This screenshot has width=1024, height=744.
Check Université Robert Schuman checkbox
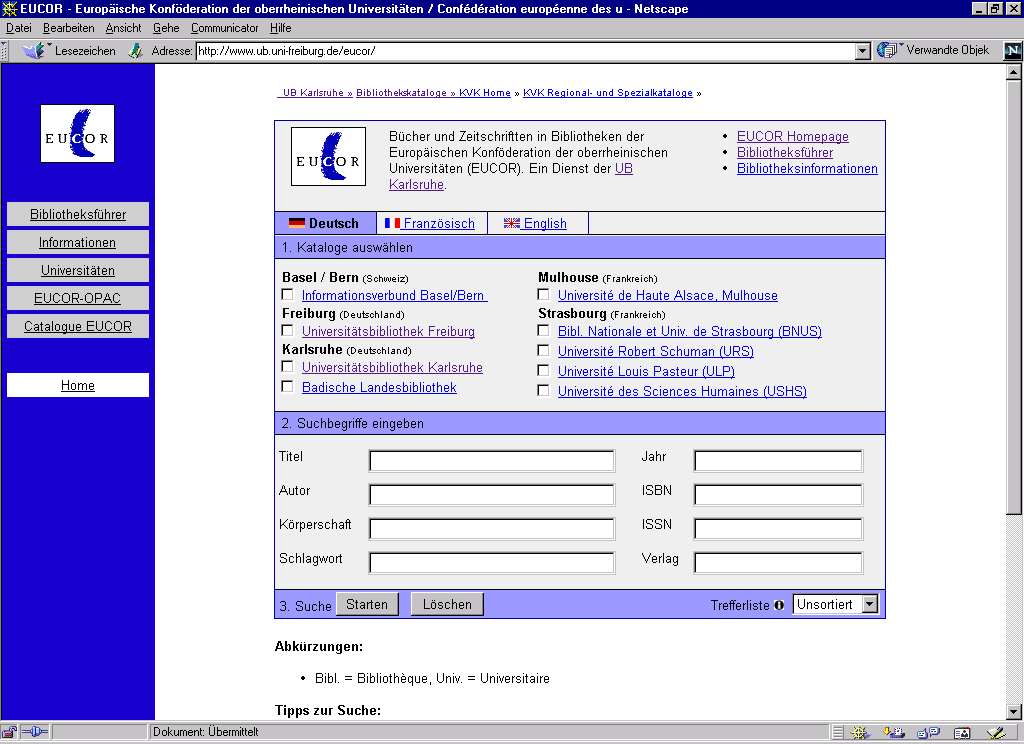point(543,351)
